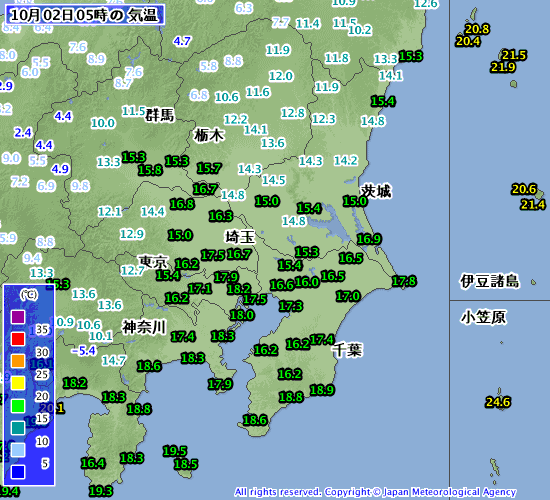
Task: Select the 14.2 reading in Ibaraki
Action: pyautogui.click(x=346, y=160)
